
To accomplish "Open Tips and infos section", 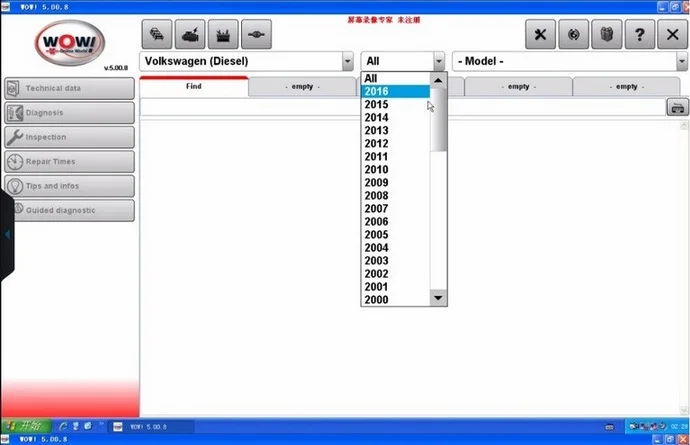I will pos(70,186).
